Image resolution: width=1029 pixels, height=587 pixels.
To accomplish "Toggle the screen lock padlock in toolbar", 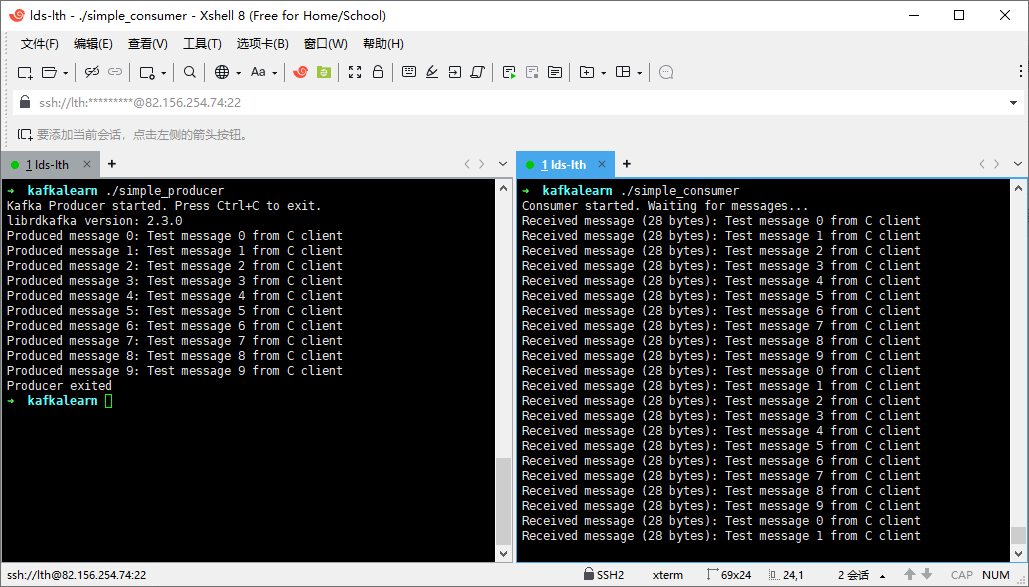I will (378, 72).
